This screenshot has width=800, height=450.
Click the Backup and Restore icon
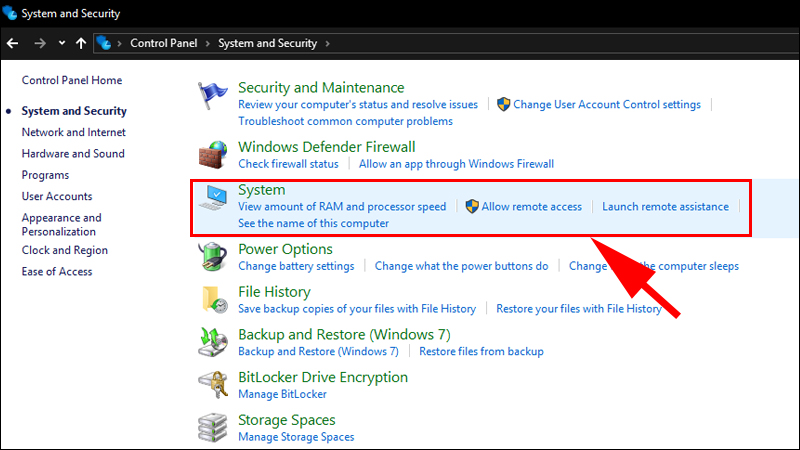[212, 342]
